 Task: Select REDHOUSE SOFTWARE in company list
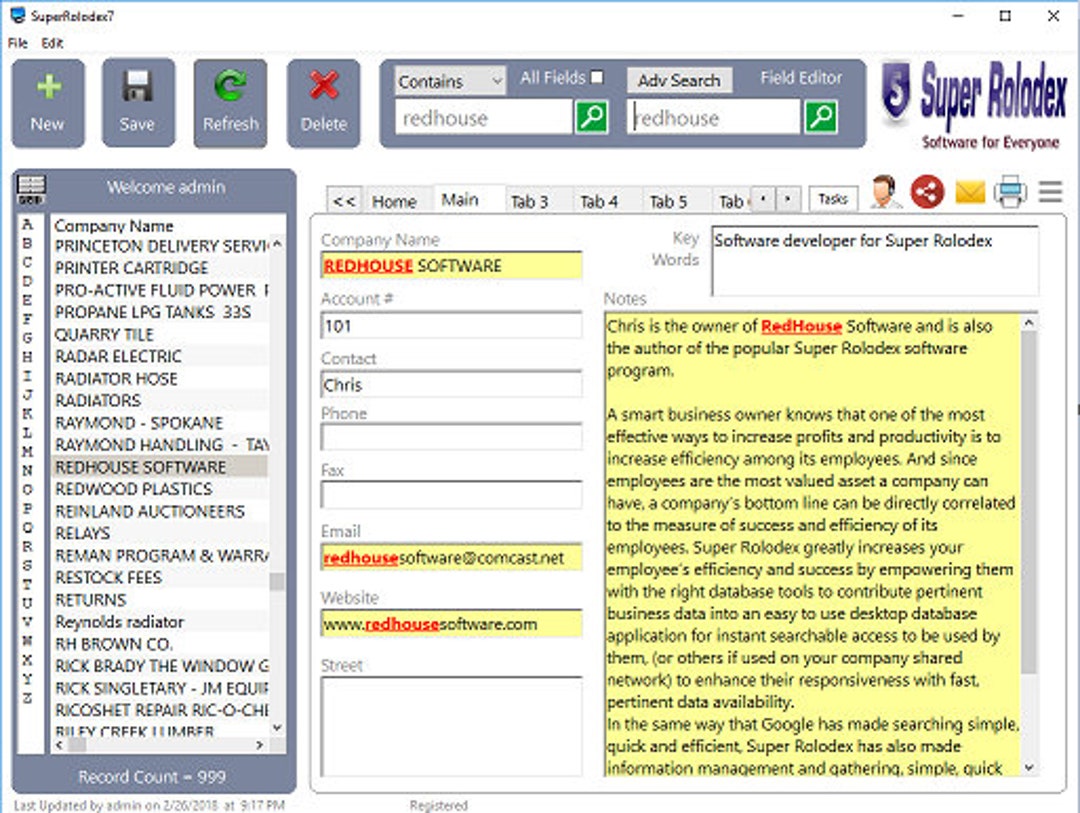160,467
